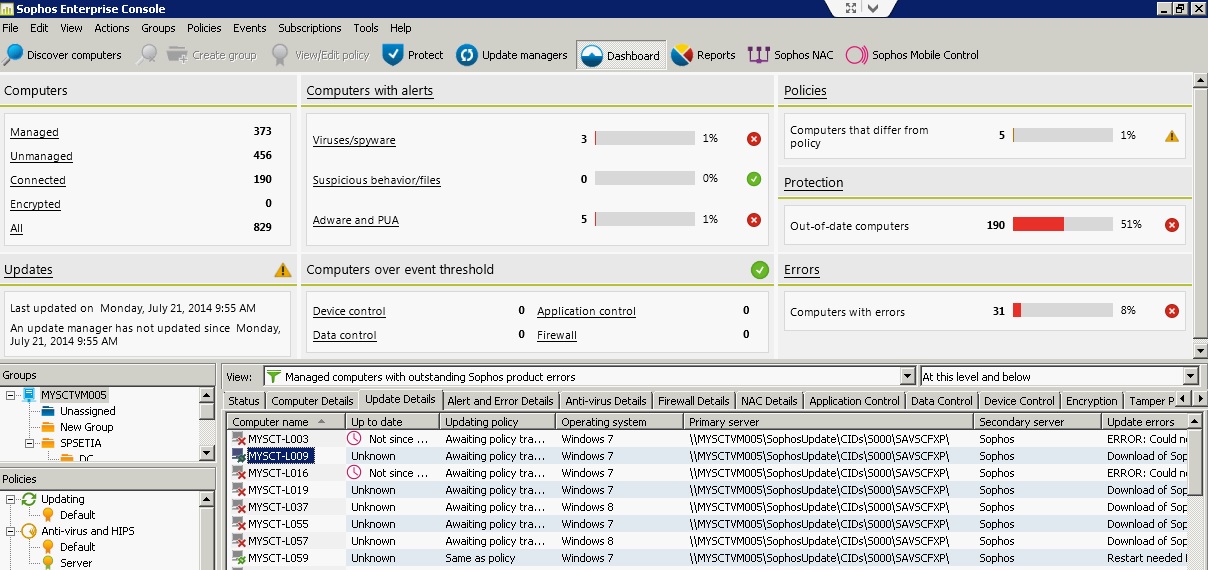Viewport: 1208px width, 570px height.
Task: Click the Connected computers link
Action: click(x=38, y=180)
